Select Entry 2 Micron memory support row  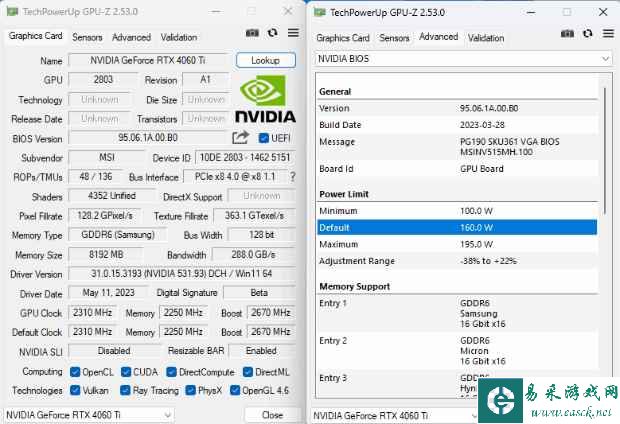(x=457, y=351)
